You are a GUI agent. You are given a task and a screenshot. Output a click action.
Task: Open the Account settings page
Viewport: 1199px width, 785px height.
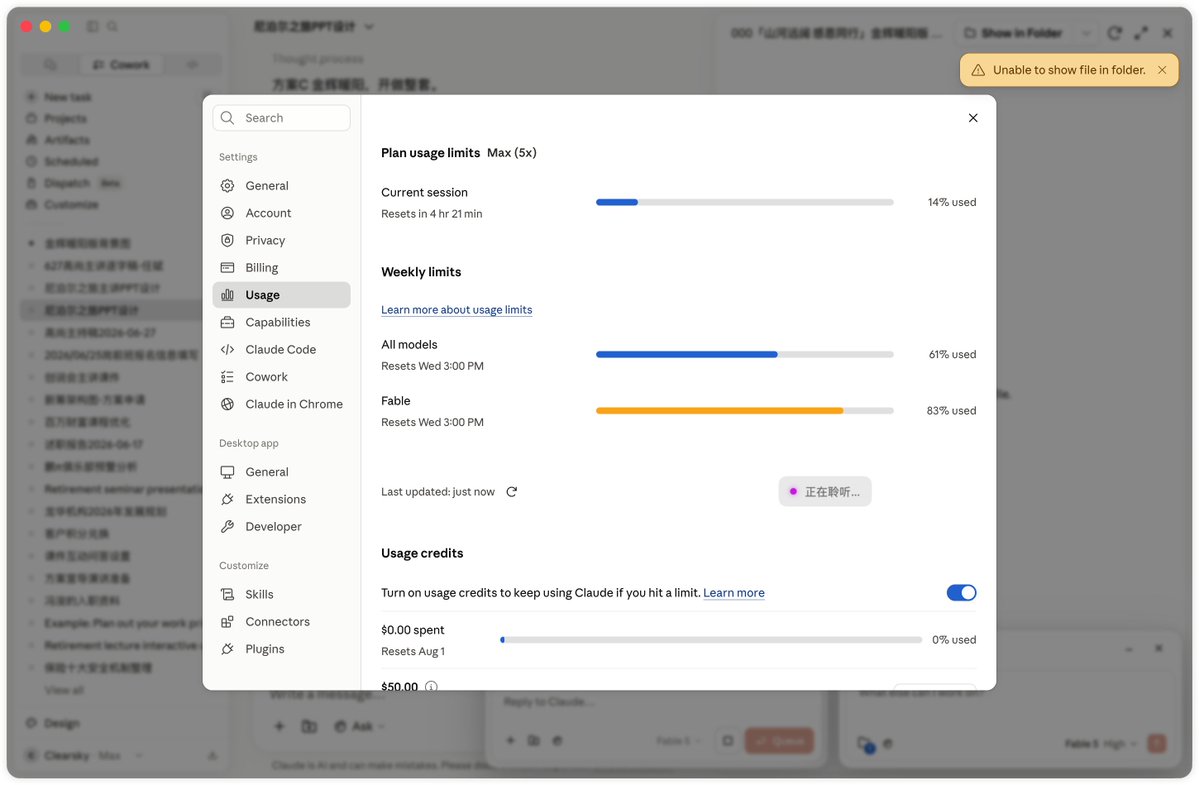[x=281, y=213]
